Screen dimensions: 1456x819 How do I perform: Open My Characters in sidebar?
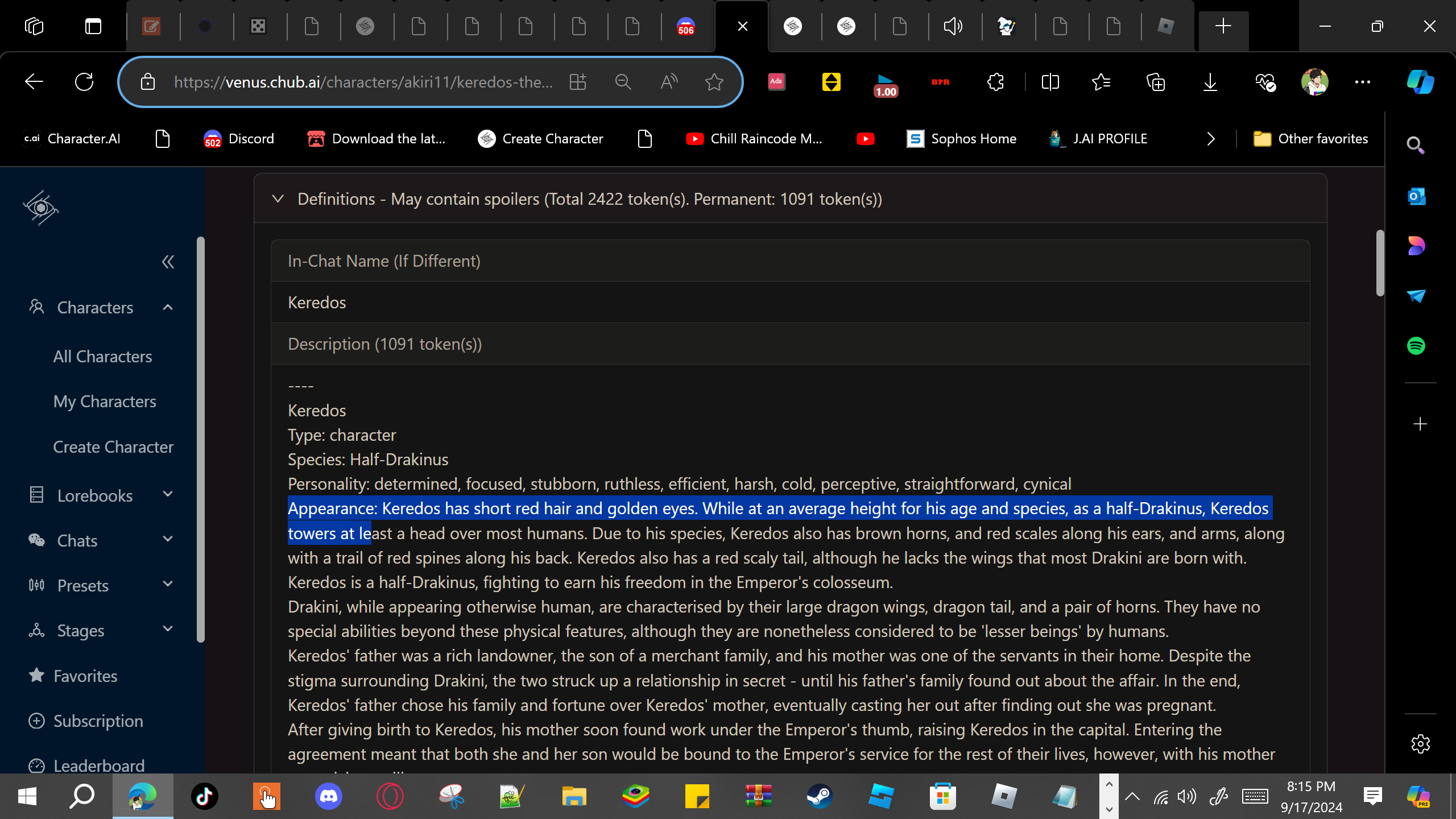[x=105, y=402]
